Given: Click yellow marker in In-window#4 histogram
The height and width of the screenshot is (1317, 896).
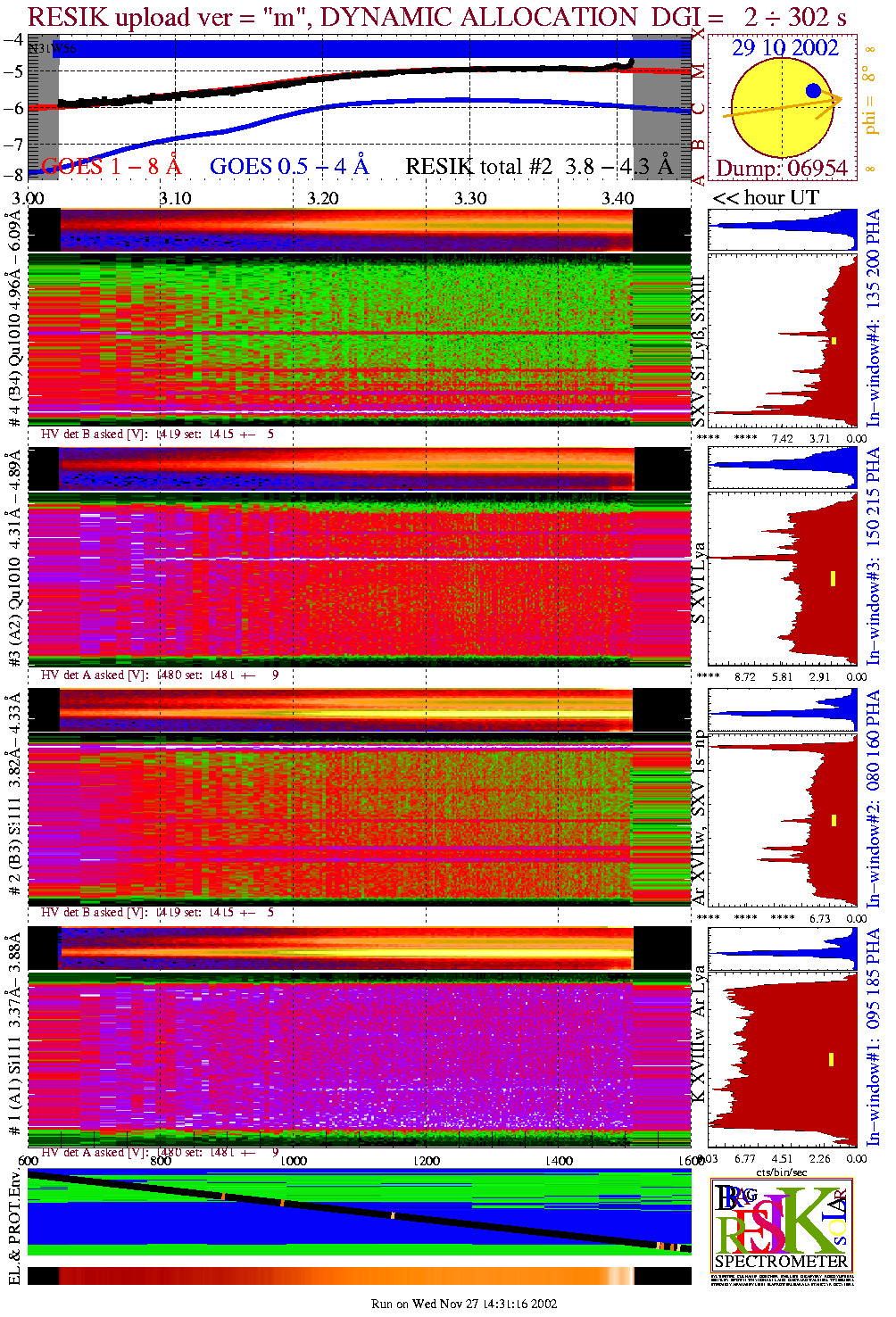Looking at the screenshot, I should tap(834, 341).
